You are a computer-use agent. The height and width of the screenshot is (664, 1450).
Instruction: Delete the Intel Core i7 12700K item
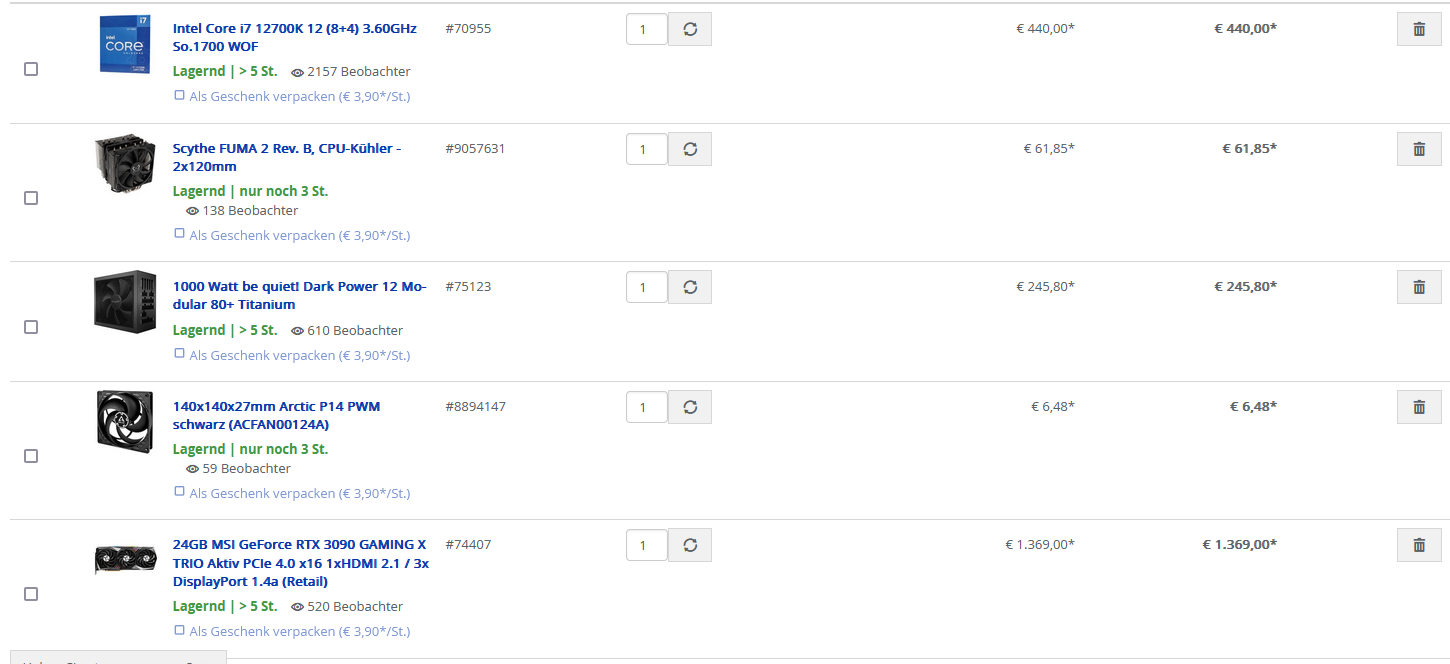click(x=1418, y=29)
